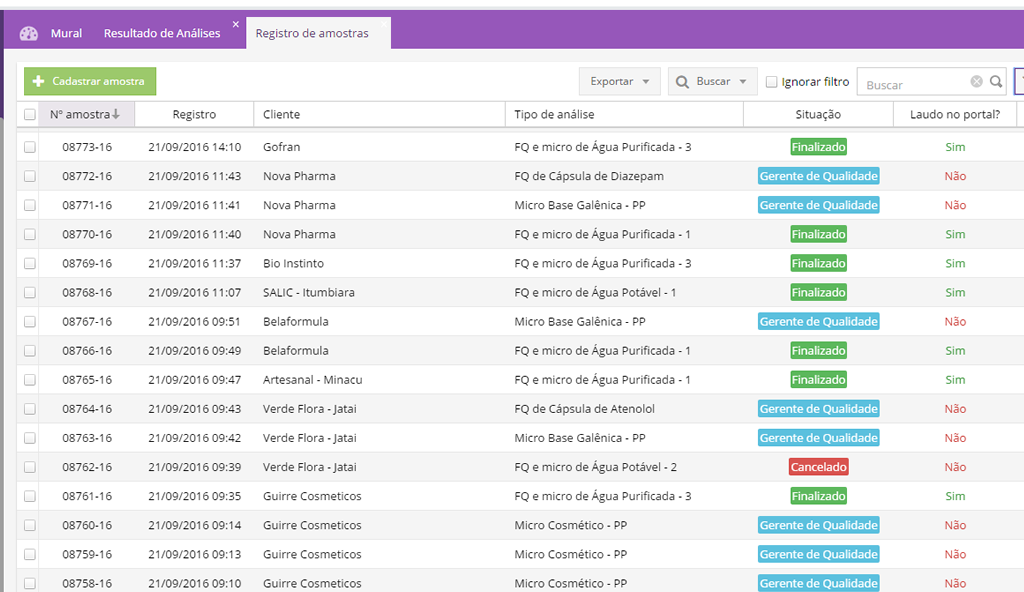This screenshot has height=592, width=1024.
Task: Click FQ e micro de Água Potável - 2
Action: [596, 467]
